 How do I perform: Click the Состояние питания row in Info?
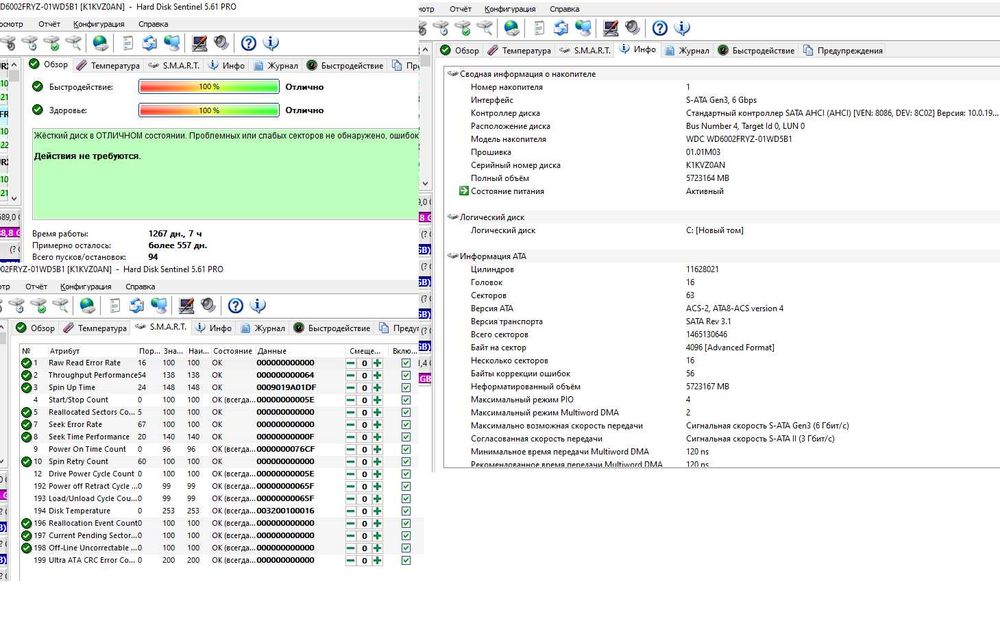pos(724,191)
